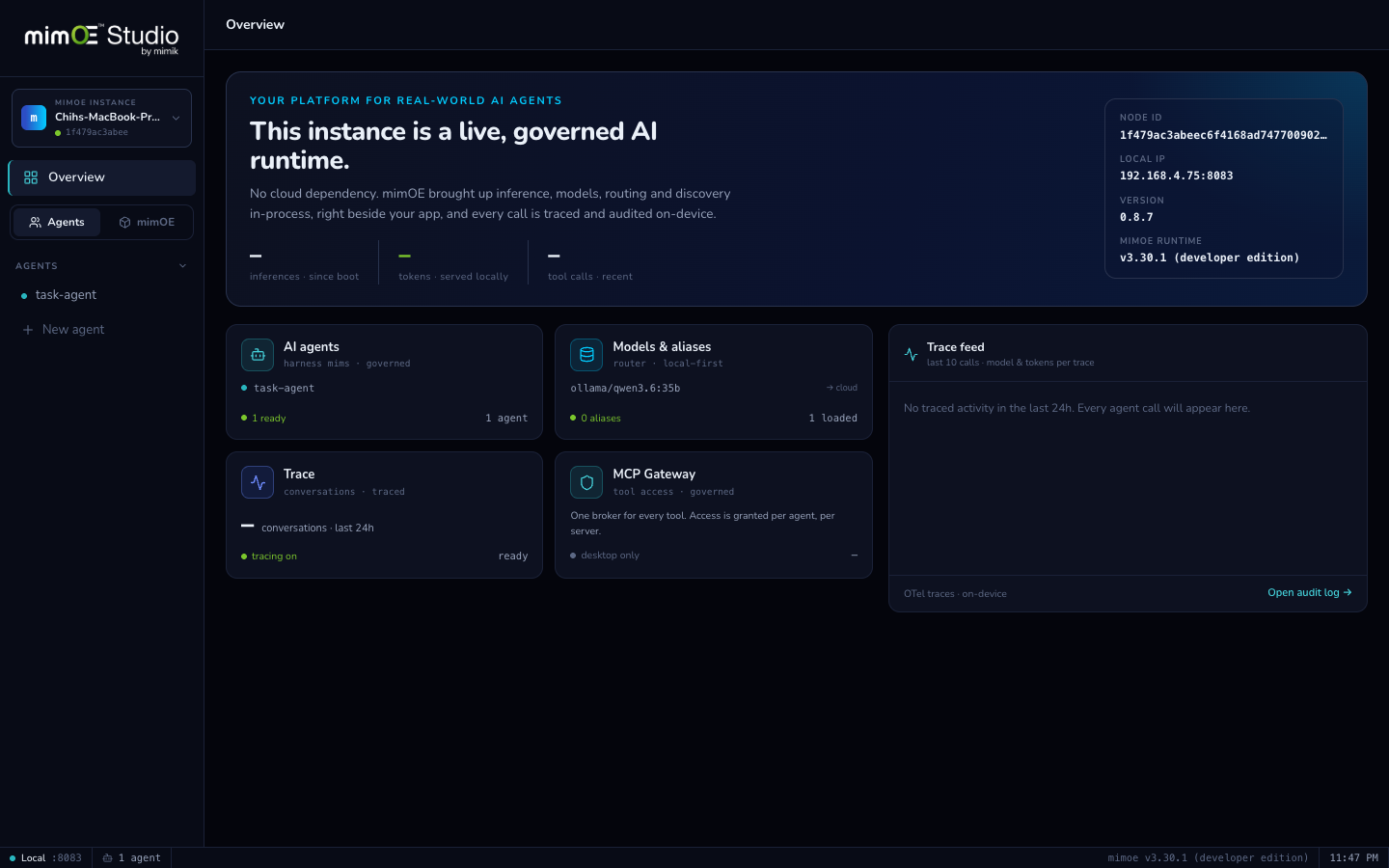Viewport: 1389px width, 868px height.
Task: Open the Overview page in sidebar
Action: (102, 177)
